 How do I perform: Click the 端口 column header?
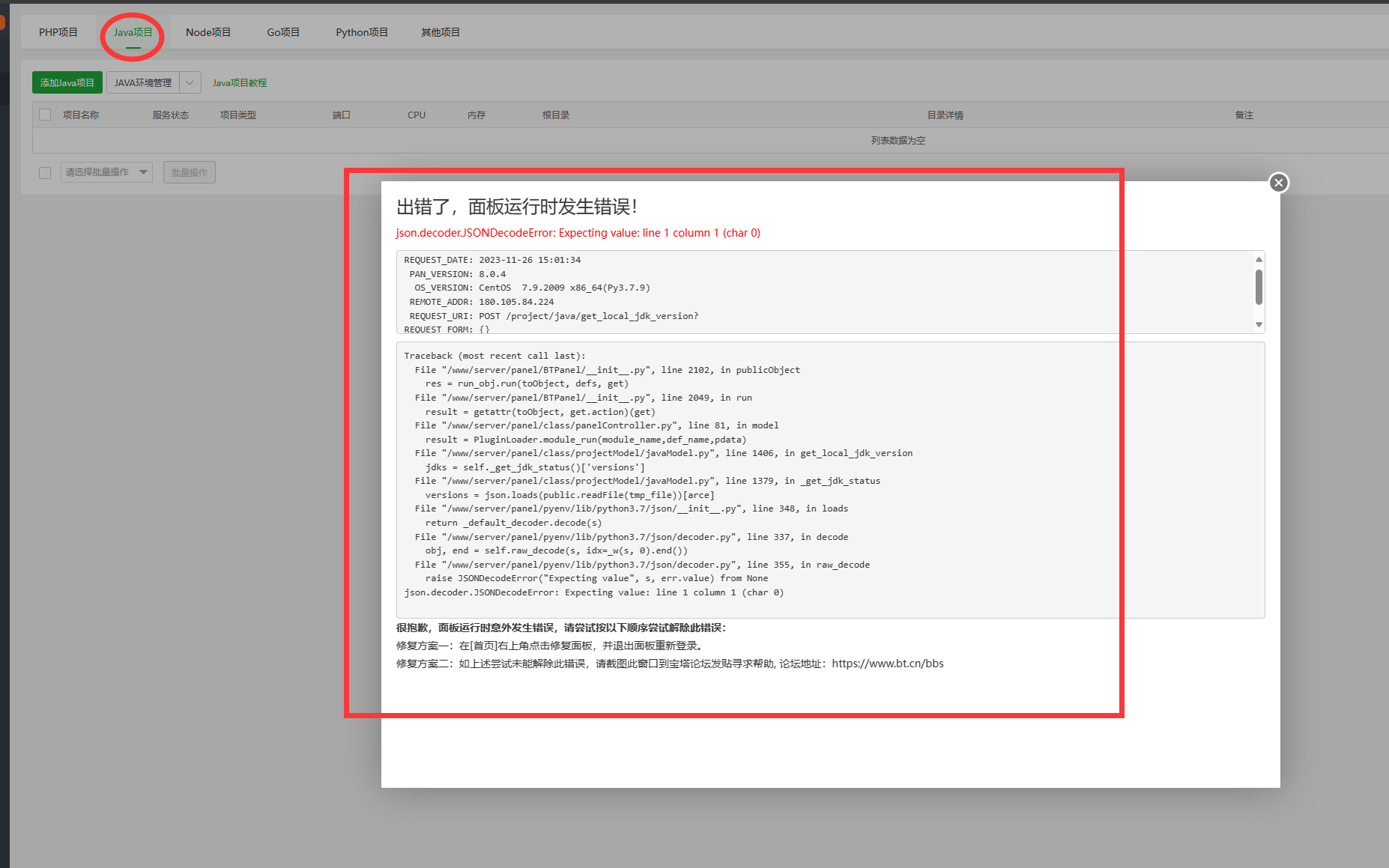tap(342, 115)
